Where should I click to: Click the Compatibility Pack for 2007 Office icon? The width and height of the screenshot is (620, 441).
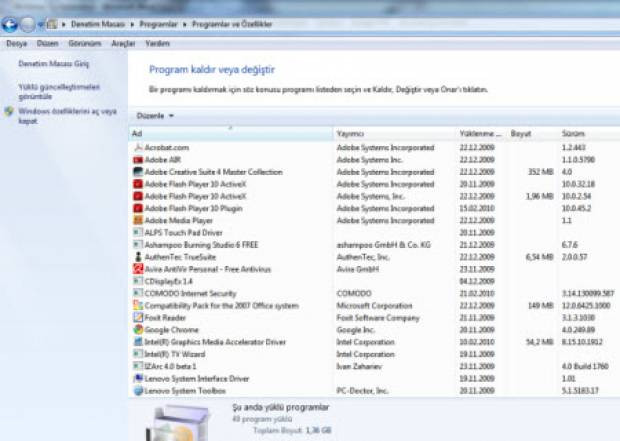pos(138,305)
